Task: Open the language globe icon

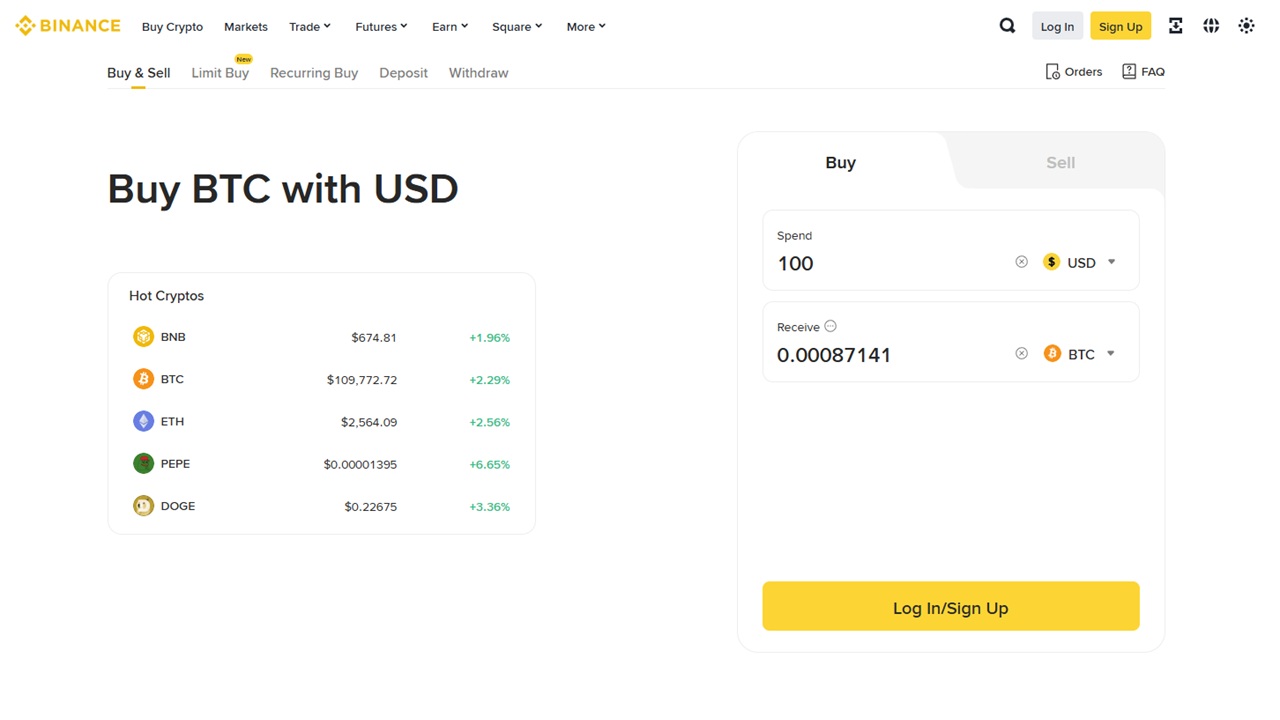Action: tap(1211, 26)
